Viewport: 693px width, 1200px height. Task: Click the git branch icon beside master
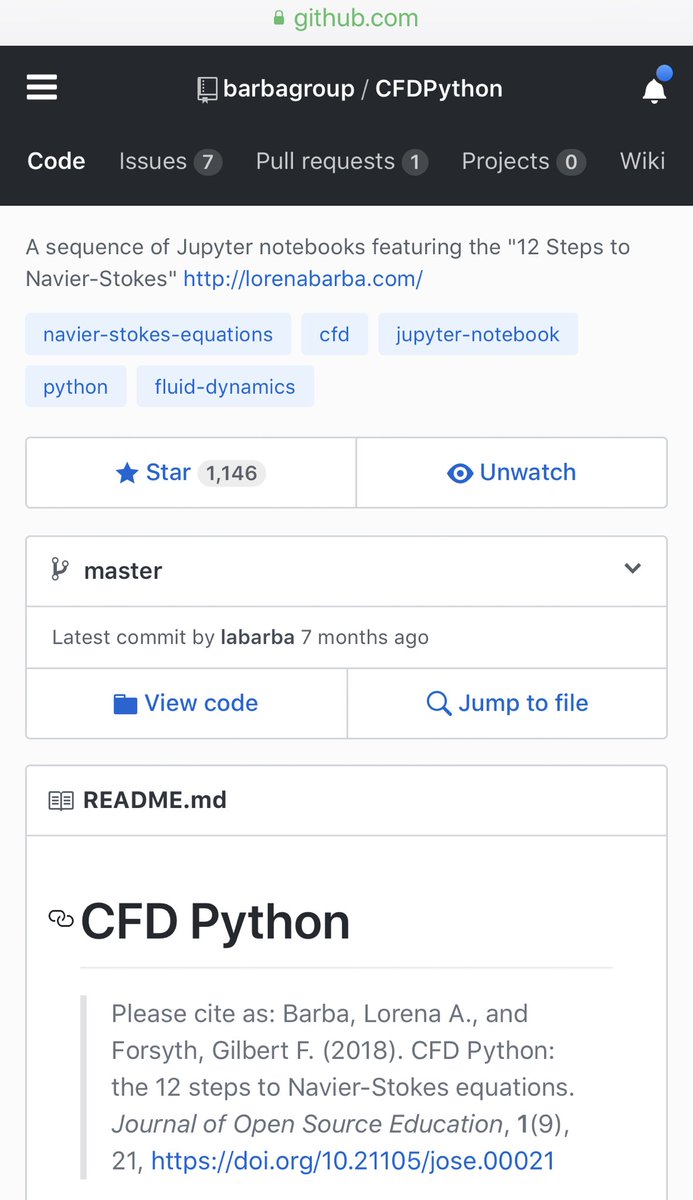[60, 570]
